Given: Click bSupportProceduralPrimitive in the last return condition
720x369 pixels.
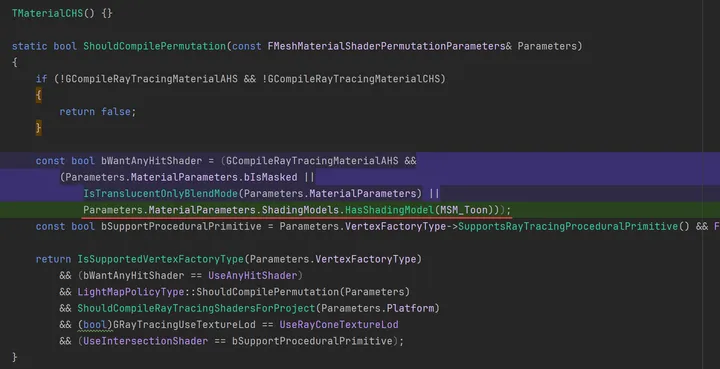Looking at the screenshot, I should [312, 341].
